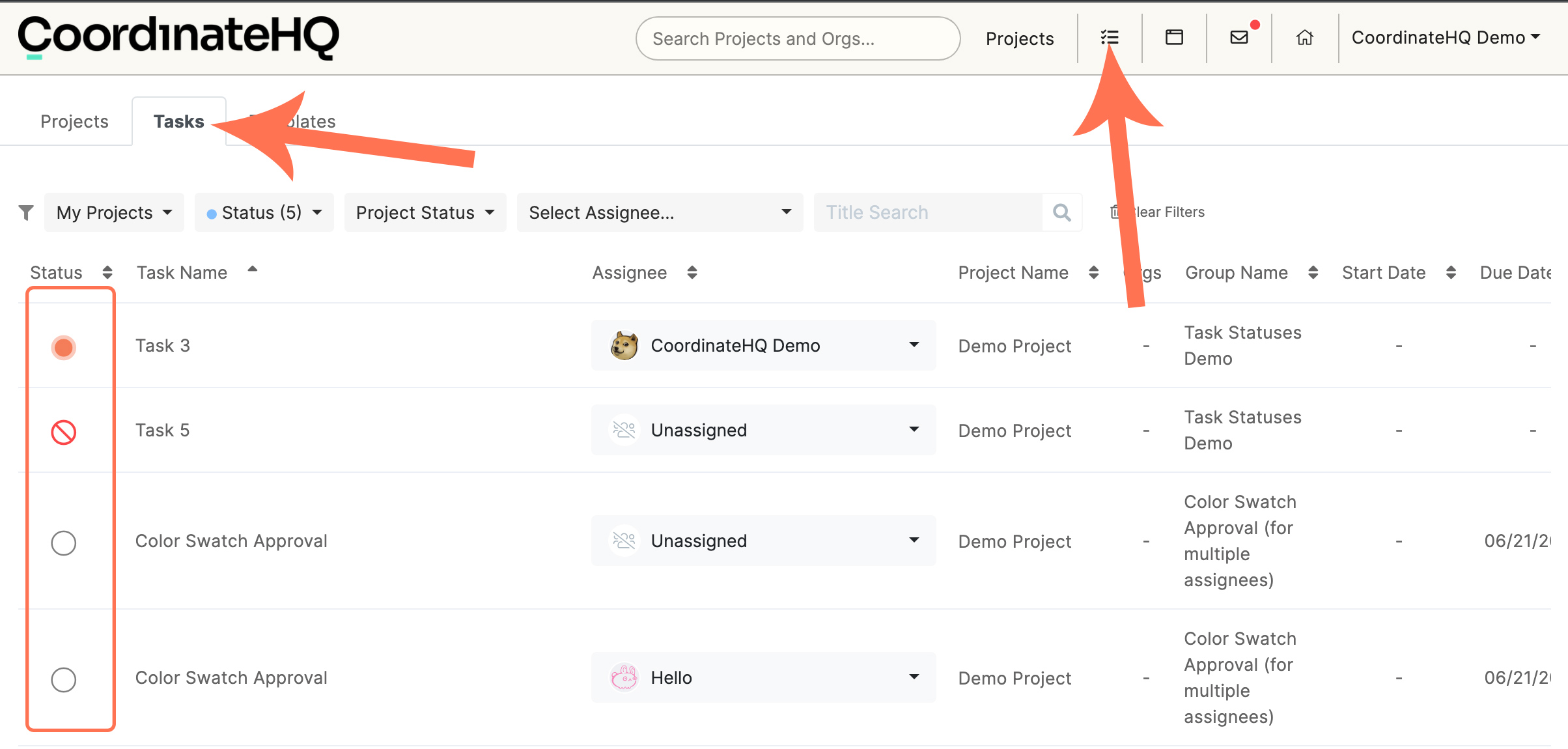
Task: Toggle blocked status icon for Task 5
Action: (x=64, y=432)
